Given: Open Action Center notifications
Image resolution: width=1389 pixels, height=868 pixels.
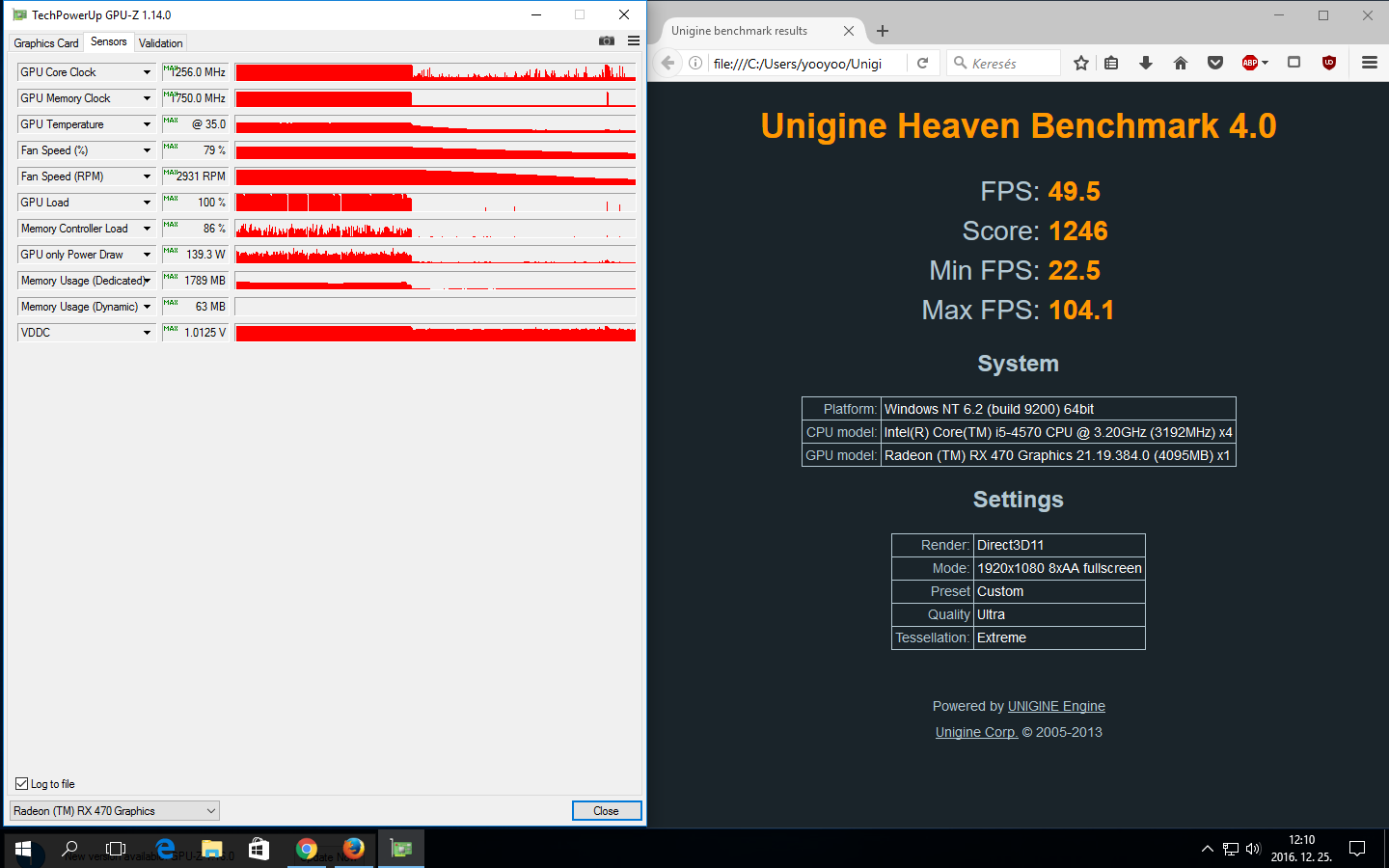Looking at the screenshot, I should click(1357, 849).
